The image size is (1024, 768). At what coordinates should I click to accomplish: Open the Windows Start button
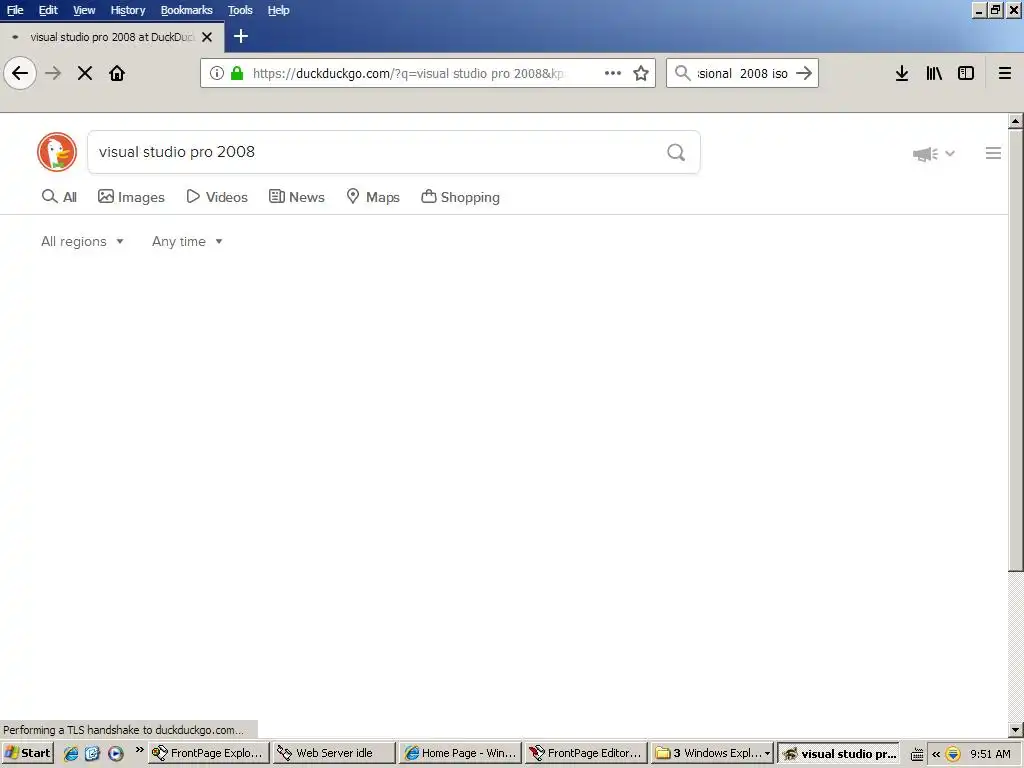pyautogui.click(x=27, y=753)
